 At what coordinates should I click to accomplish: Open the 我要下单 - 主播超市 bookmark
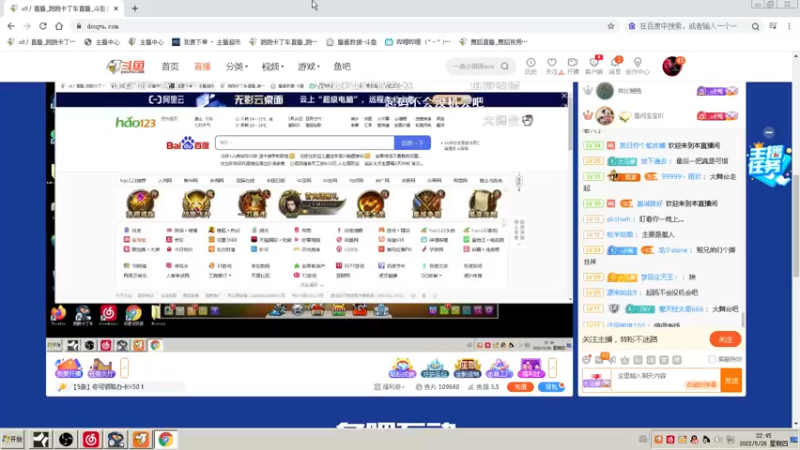point(206,42)
